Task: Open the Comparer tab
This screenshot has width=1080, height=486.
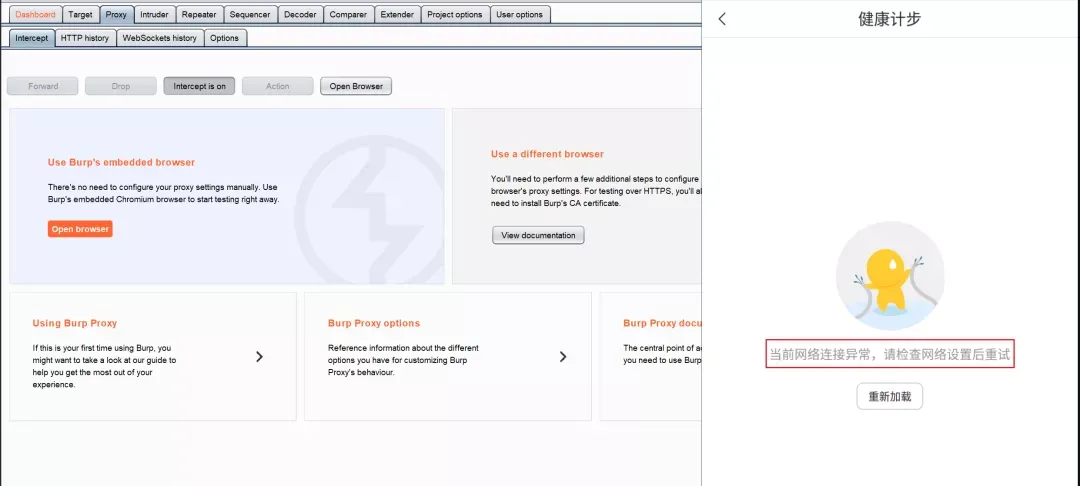Action: (349, 14)
